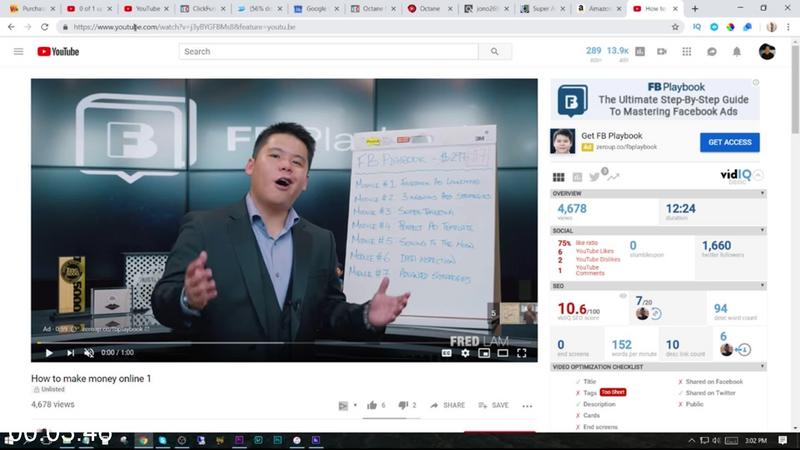The width and height of the screenshot is (800, 450).
Task: Show hidden system tray icons
Action: (691, 440)
